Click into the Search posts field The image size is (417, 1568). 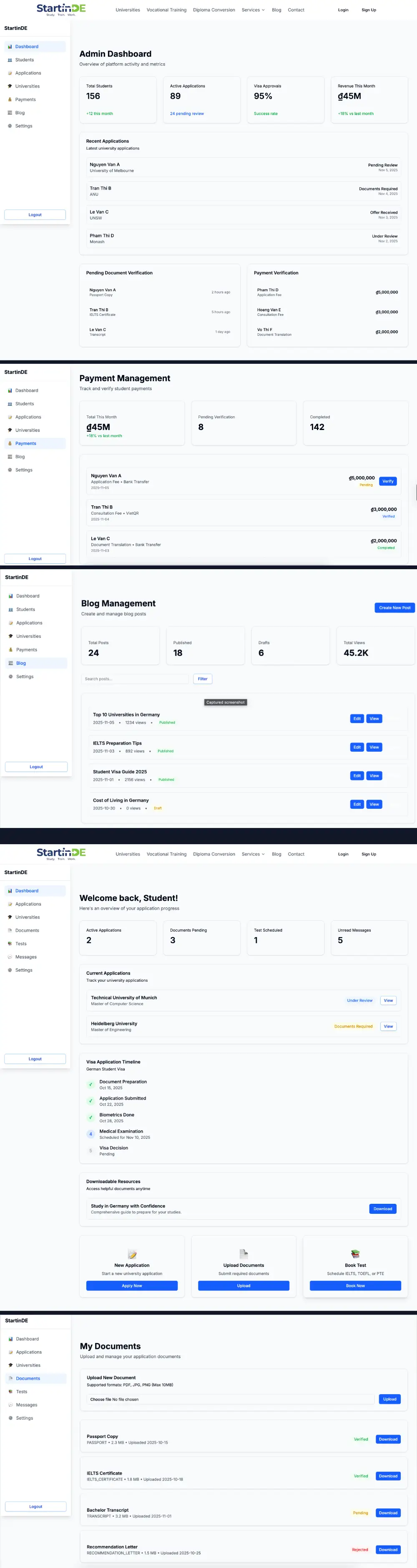tap(135, 679)
